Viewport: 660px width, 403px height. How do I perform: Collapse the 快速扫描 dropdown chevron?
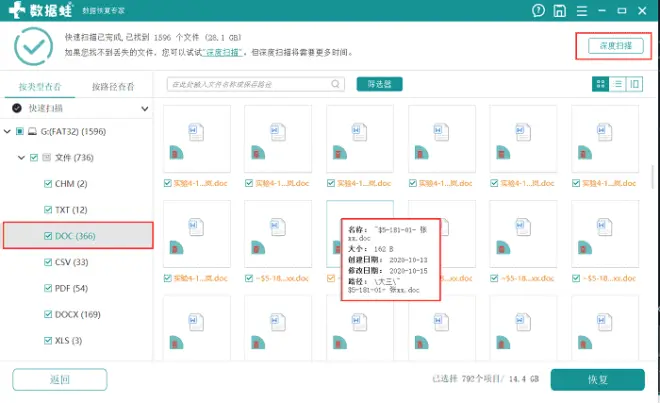(144, 109)
